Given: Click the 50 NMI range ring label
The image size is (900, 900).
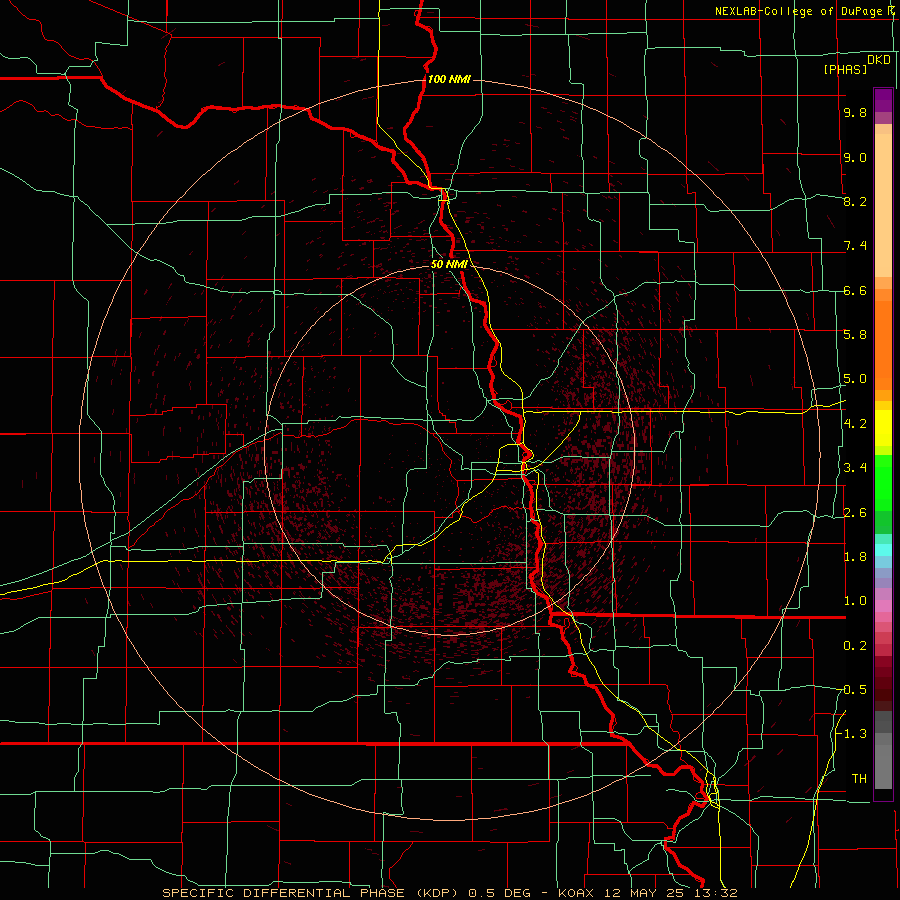Looking at the screenshot, I should click(x=449, y=264).
